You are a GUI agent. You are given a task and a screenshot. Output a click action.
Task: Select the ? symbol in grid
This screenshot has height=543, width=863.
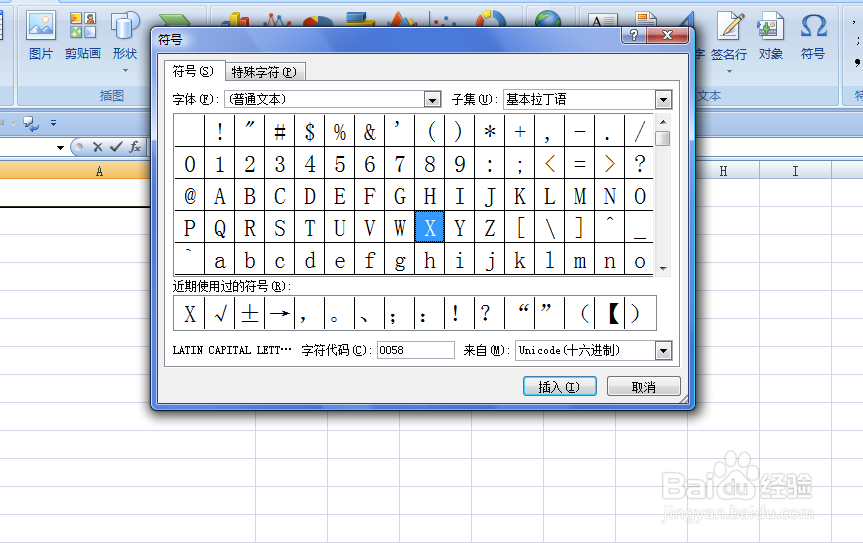click(640, 163)
